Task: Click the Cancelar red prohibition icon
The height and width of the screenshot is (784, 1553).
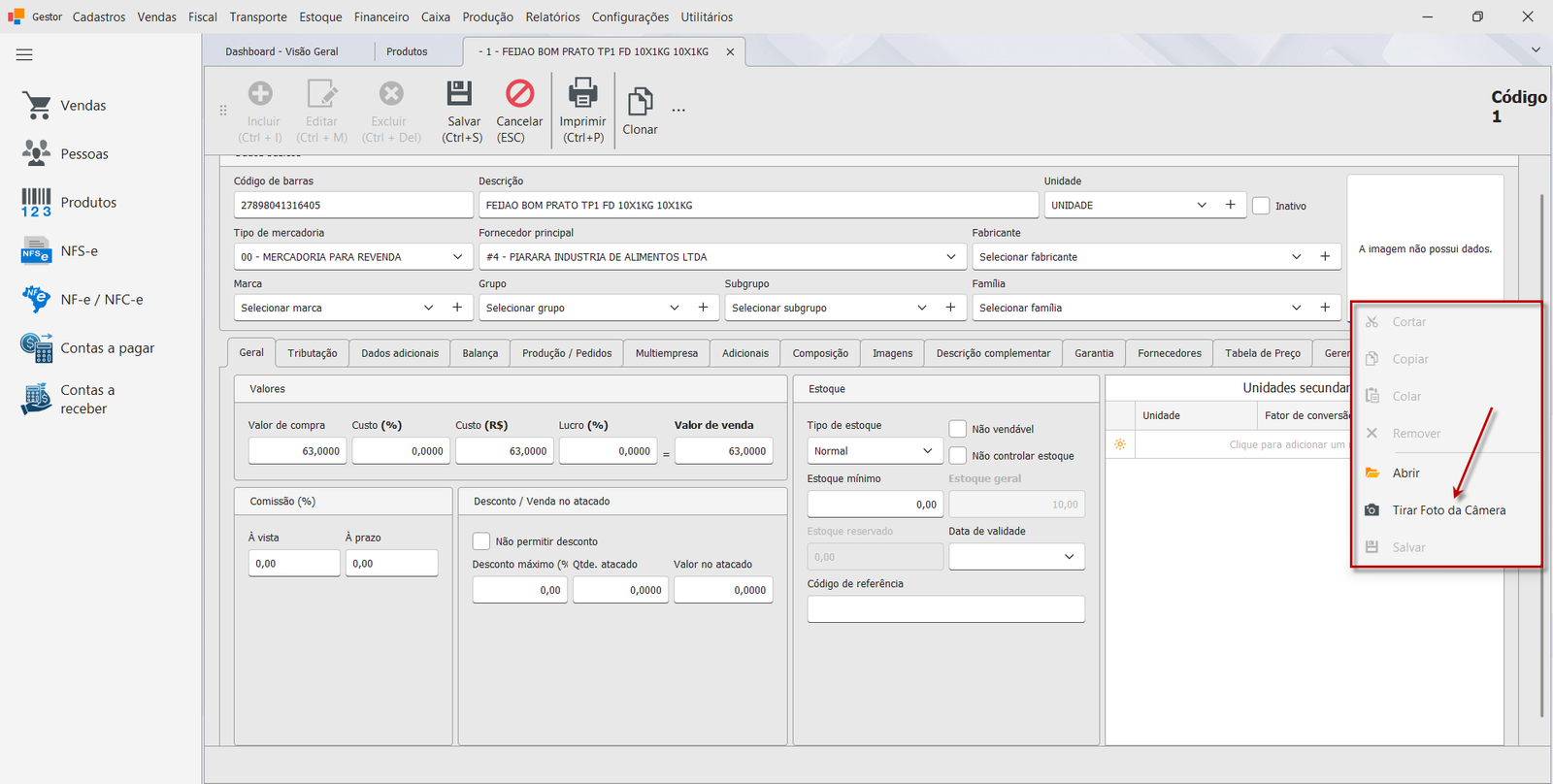Action: 520,93
